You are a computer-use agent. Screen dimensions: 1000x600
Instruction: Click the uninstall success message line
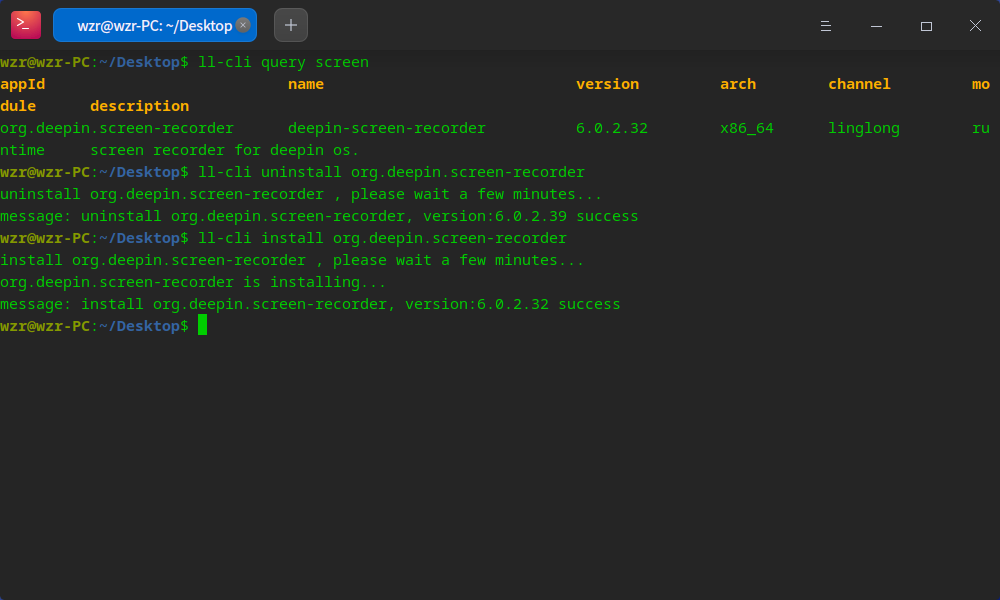(319, 215)
